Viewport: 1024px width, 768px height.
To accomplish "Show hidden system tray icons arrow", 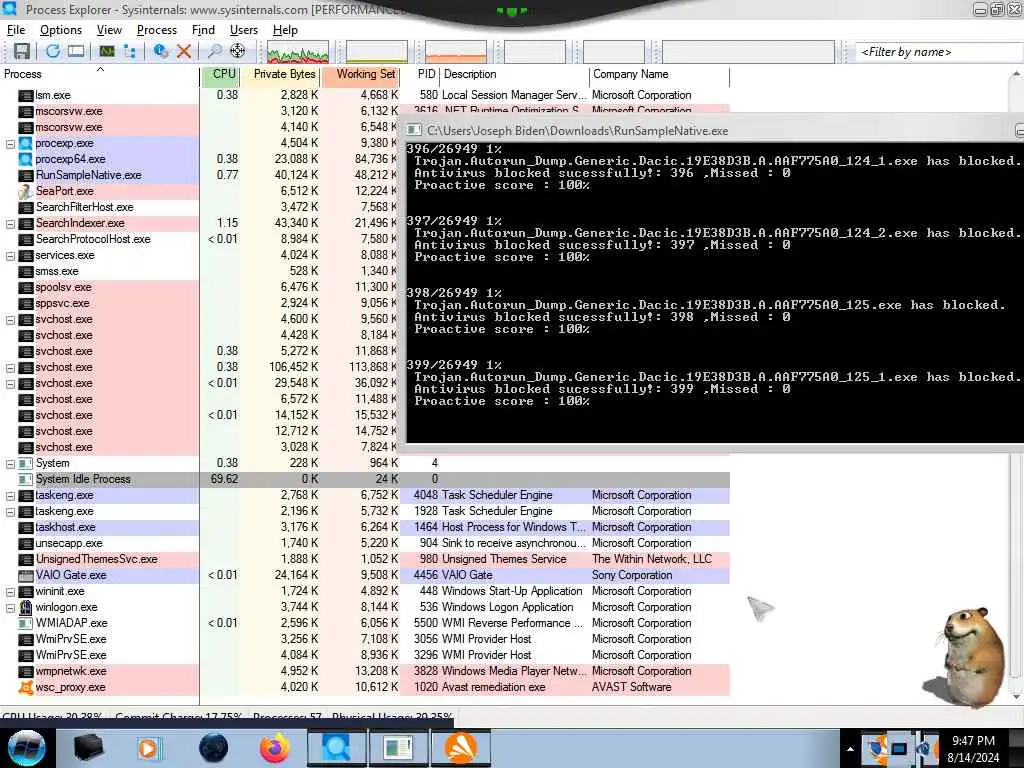I will 850,749.
